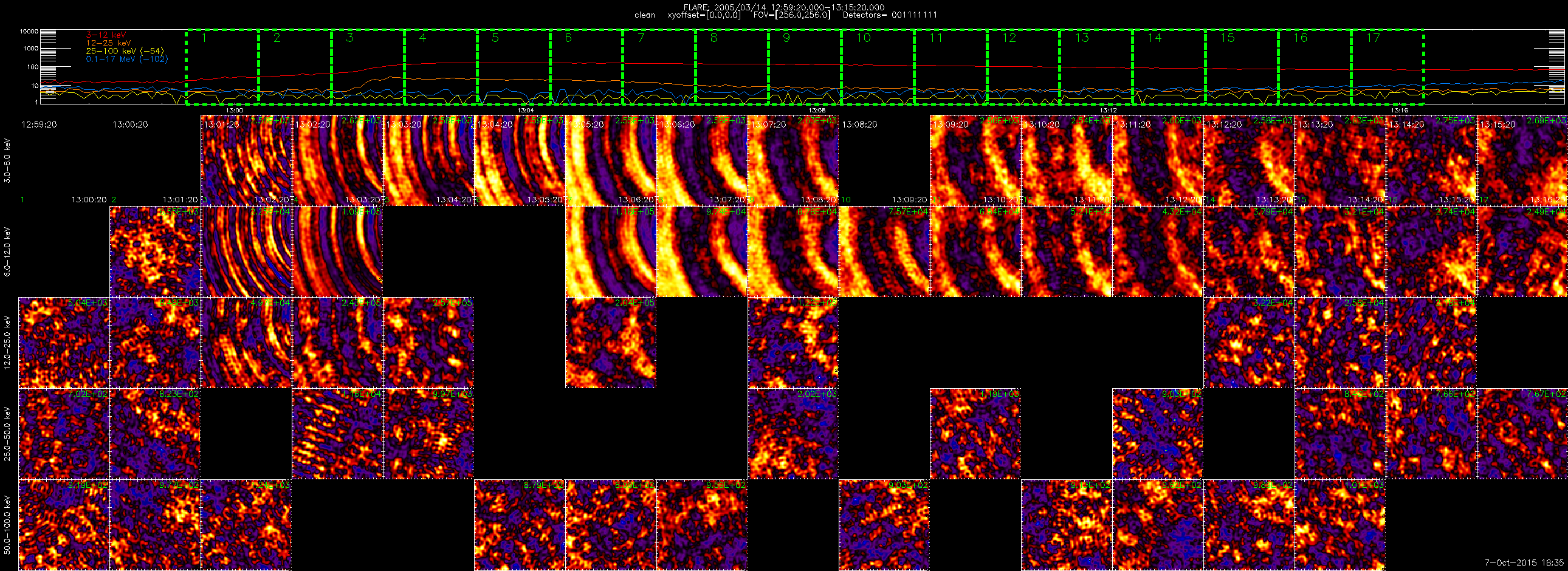Image resolution: width=1568 pixels, height=571 pixels.
Task: Click the 25.0-50.0 keV row label
Action: [7, 434]
